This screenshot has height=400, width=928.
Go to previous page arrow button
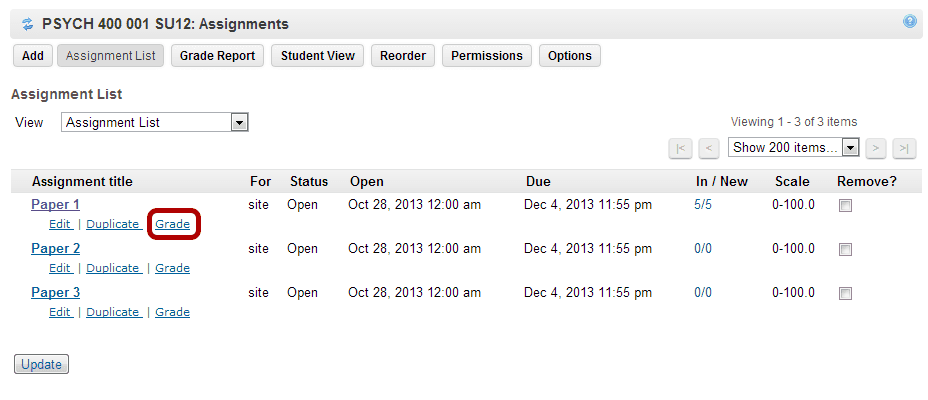[708, 148]
